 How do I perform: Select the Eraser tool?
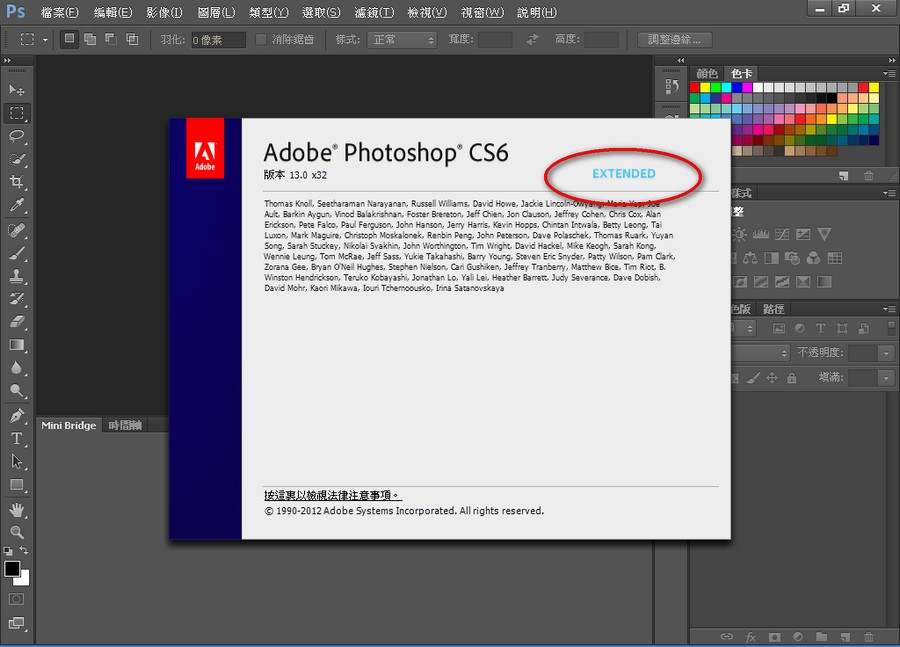17,321
